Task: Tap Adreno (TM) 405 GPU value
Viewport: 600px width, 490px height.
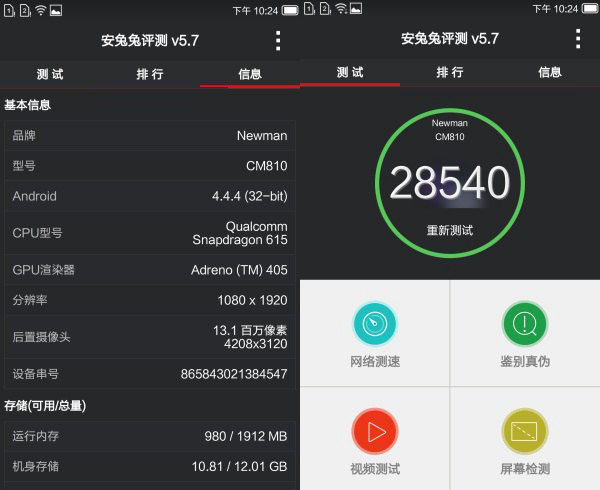Action: 239,270
